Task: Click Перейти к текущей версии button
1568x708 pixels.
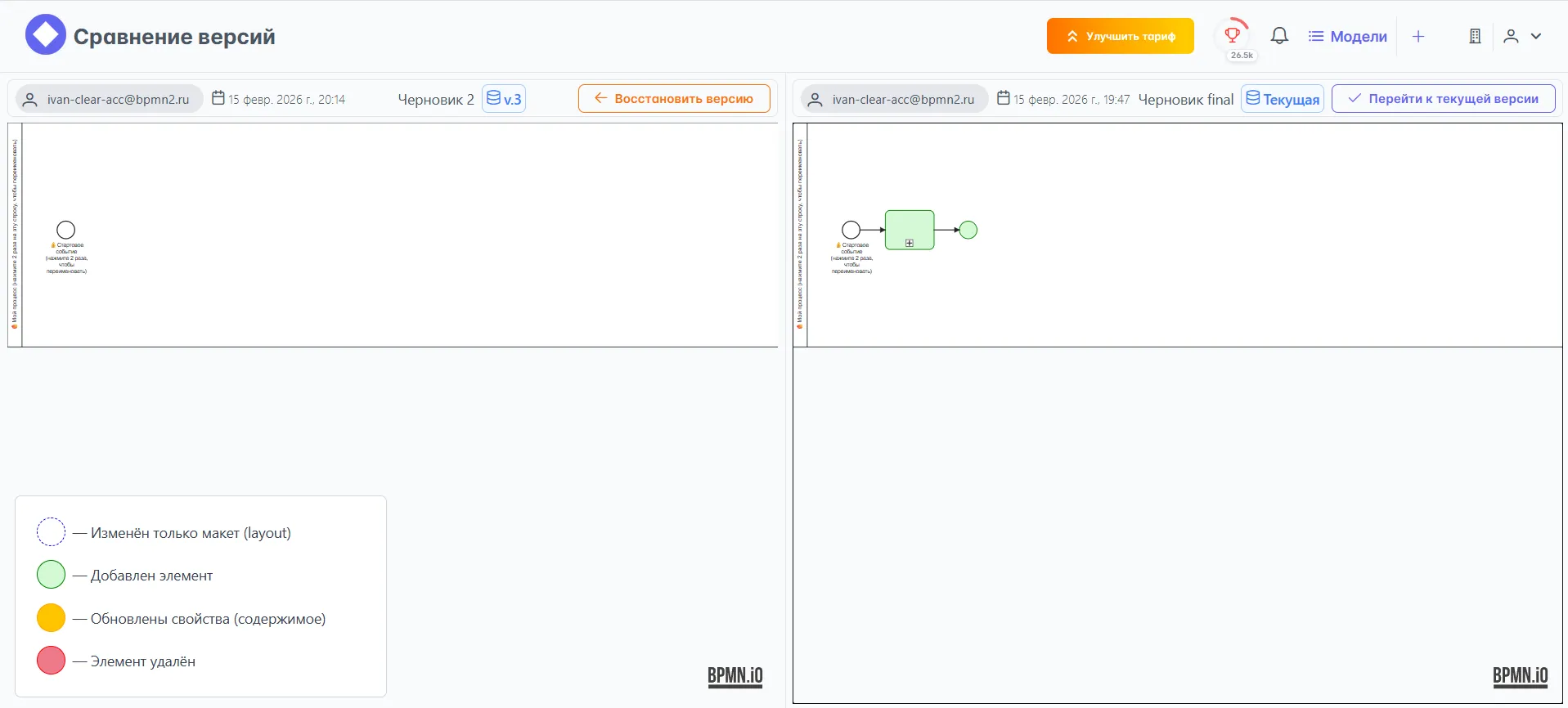Action: [1443, 99]
